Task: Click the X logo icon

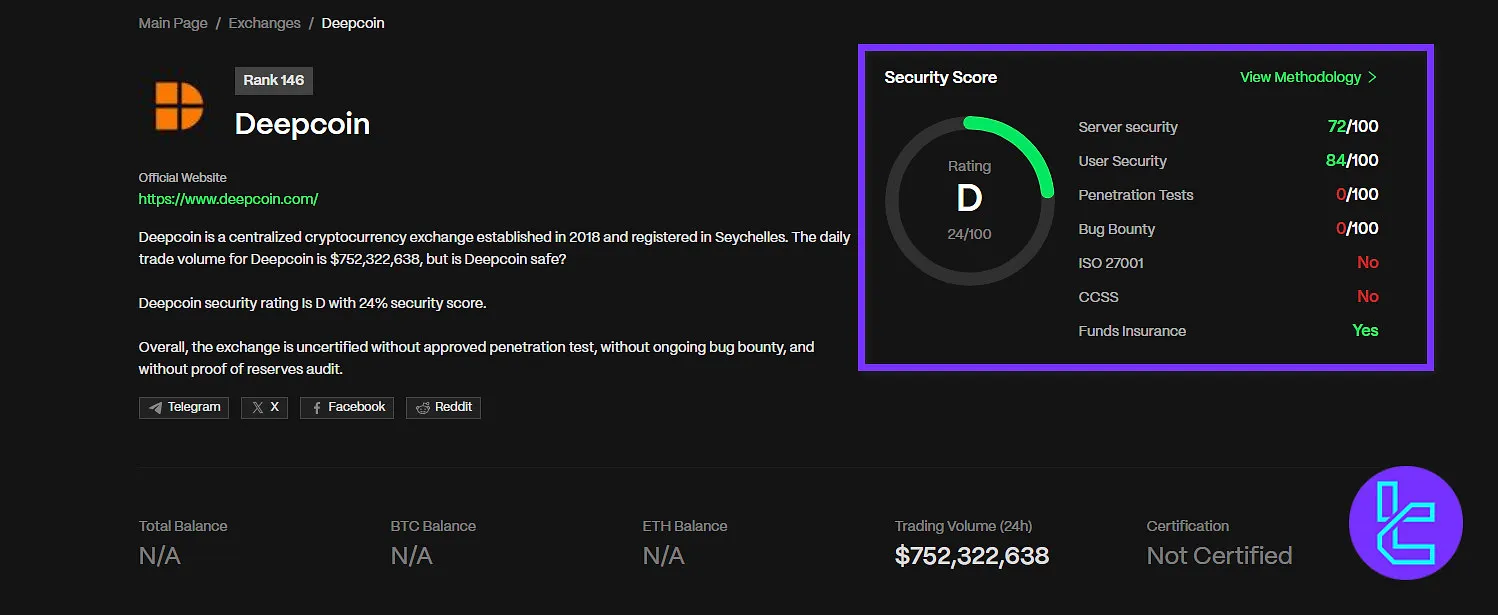Action: click(258, 408)
